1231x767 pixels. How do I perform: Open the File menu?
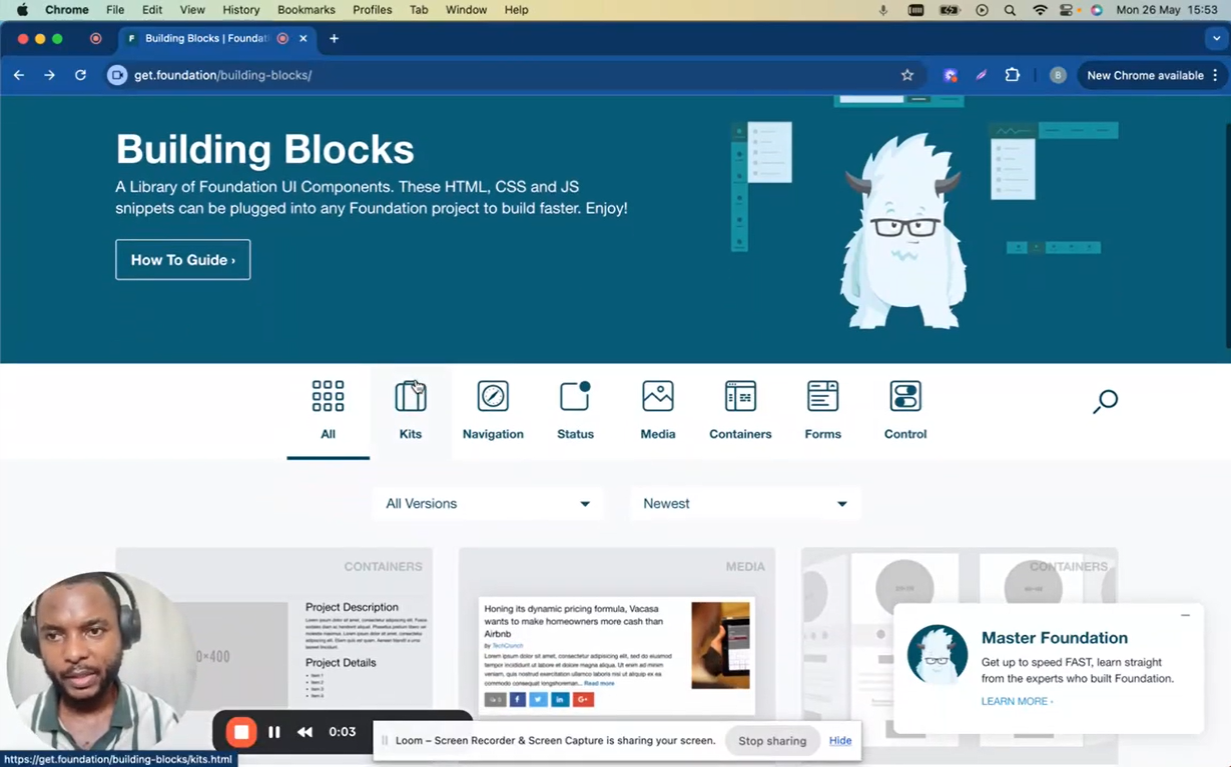pos(115,10)
